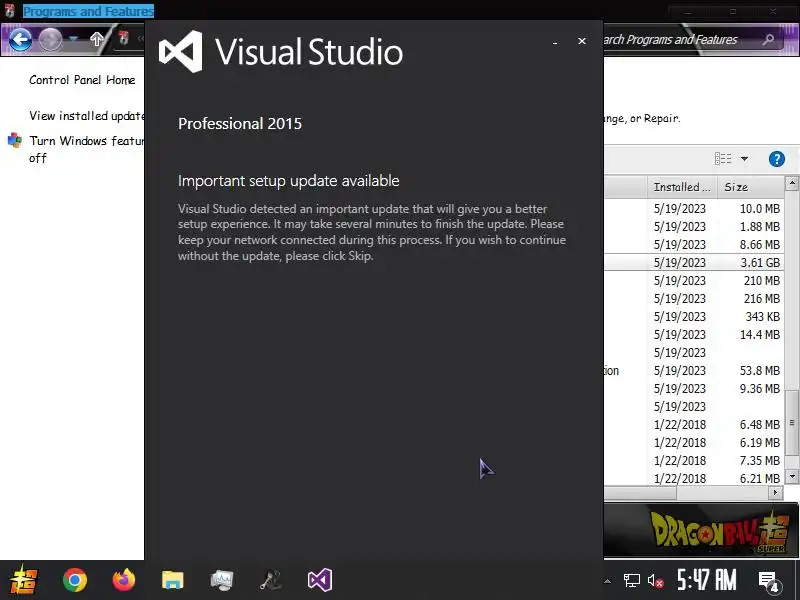Select the row with size 216 MB
The width and height of the screenshot is (800, 600).
coord(694,298)
